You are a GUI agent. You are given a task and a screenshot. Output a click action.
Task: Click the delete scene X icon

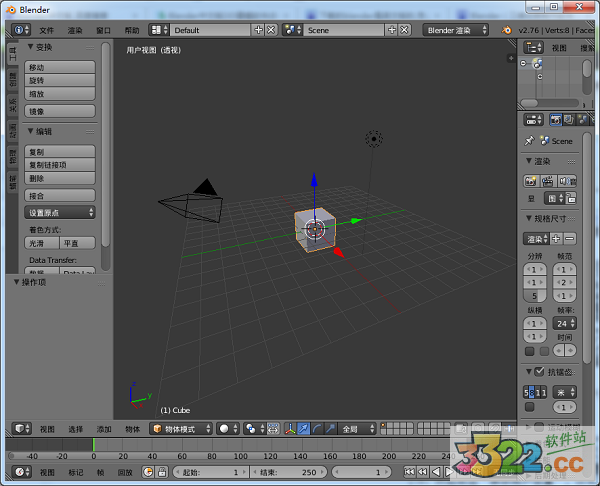[x=405, y=30]
